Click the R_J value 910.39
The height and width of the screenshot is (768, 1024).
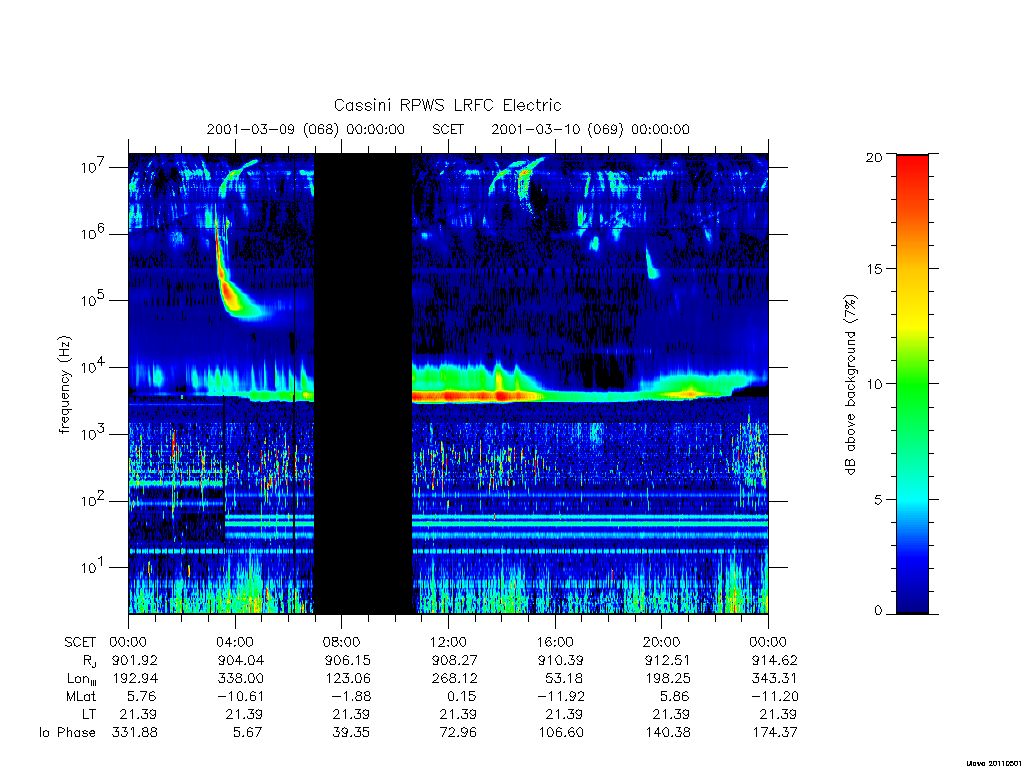coord(561,660)
